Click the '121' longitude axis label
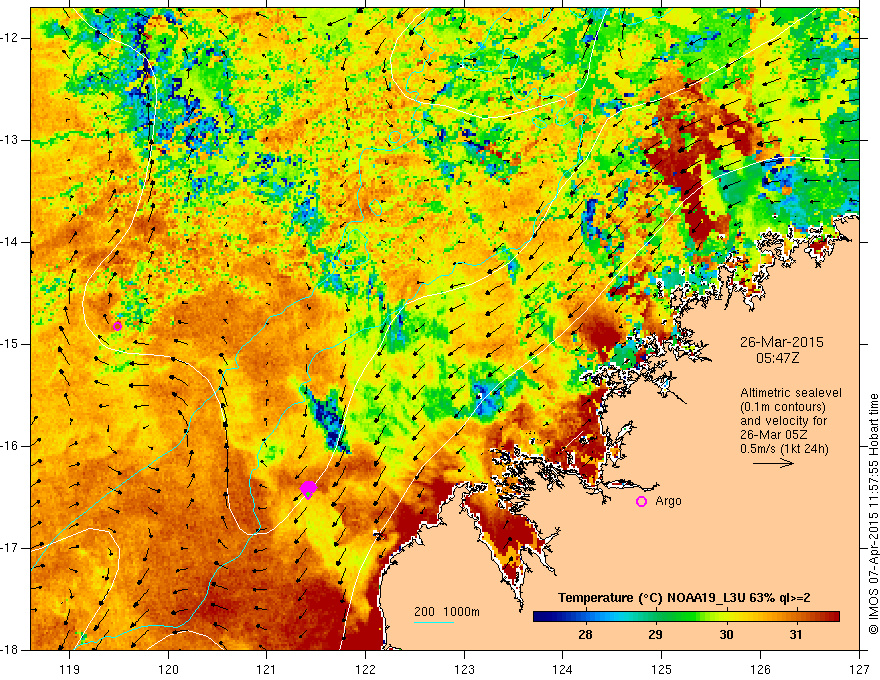 (267, 669)
